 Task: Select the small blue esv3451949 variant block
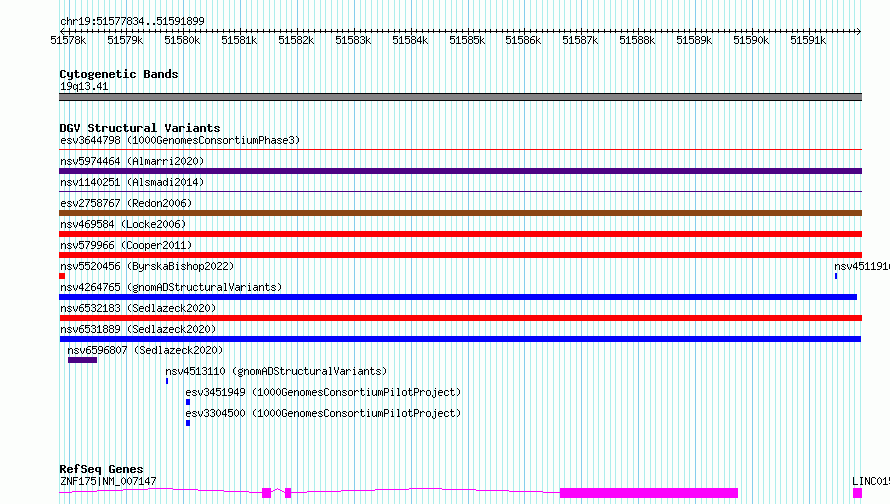click(188, 402)
